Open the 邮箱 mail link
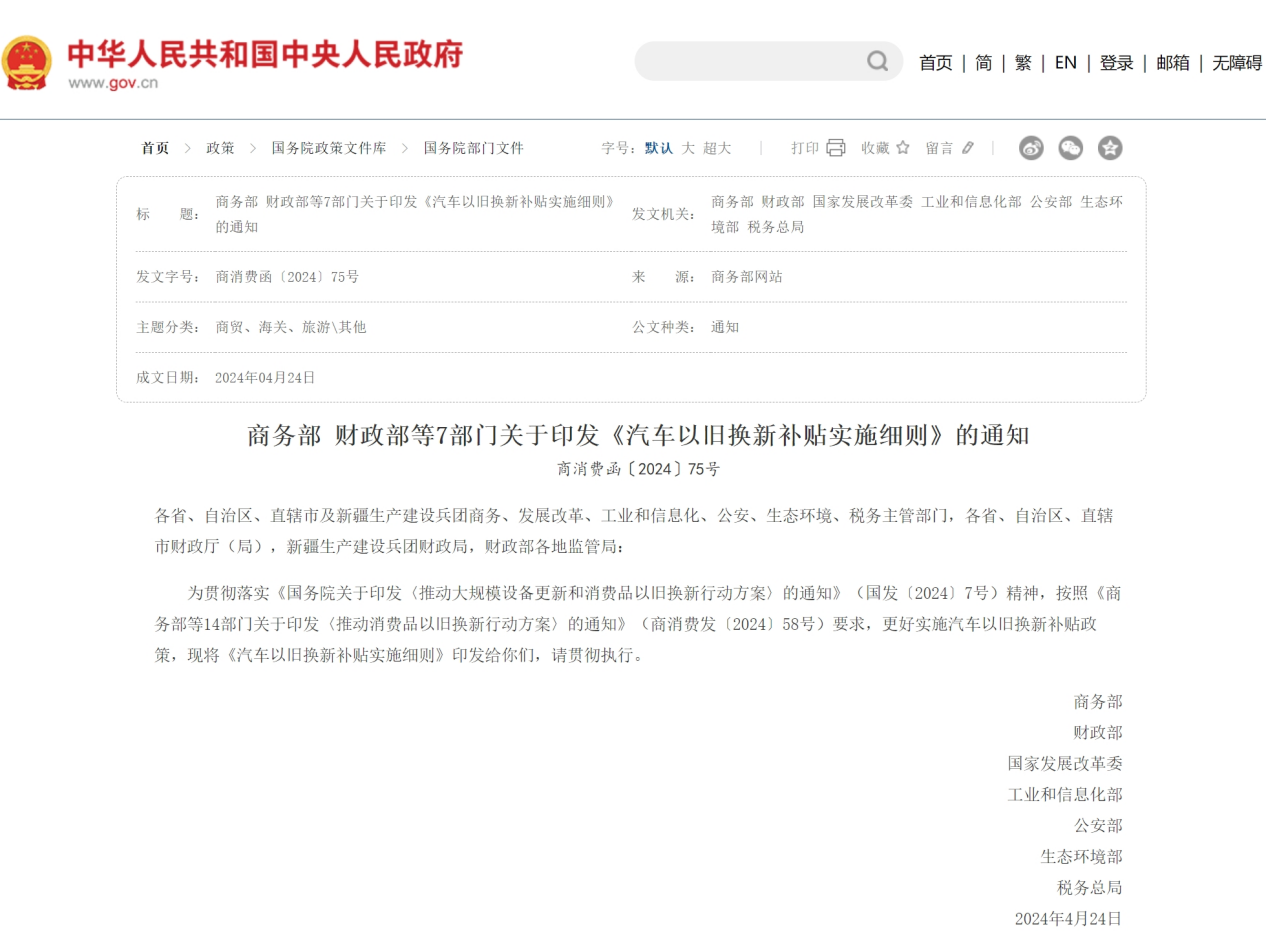This screenshot has height=949, width=1266. coord(1173,63)
